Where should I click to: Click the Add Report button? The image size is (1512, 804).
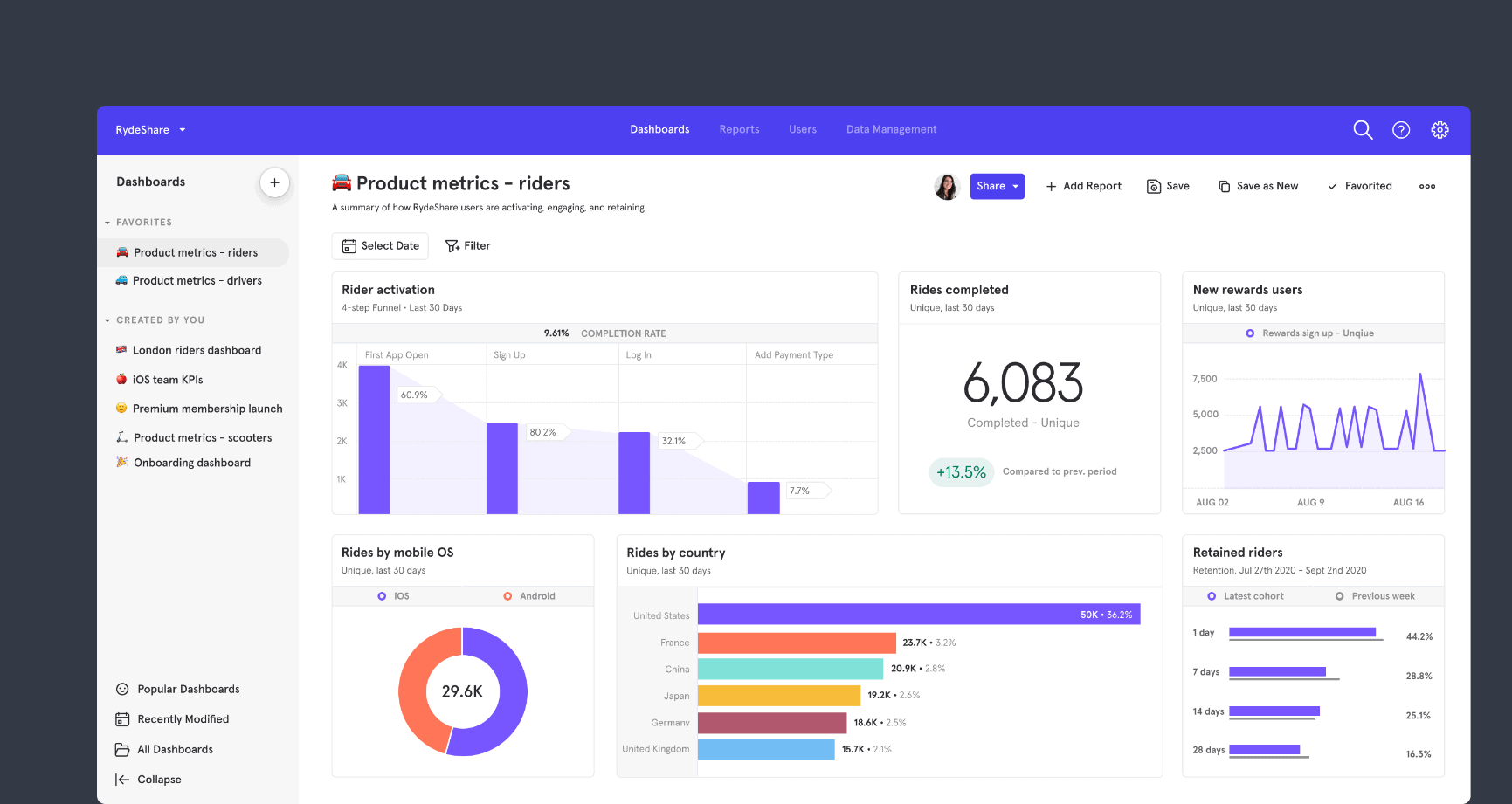click(x=1084, y=186)
